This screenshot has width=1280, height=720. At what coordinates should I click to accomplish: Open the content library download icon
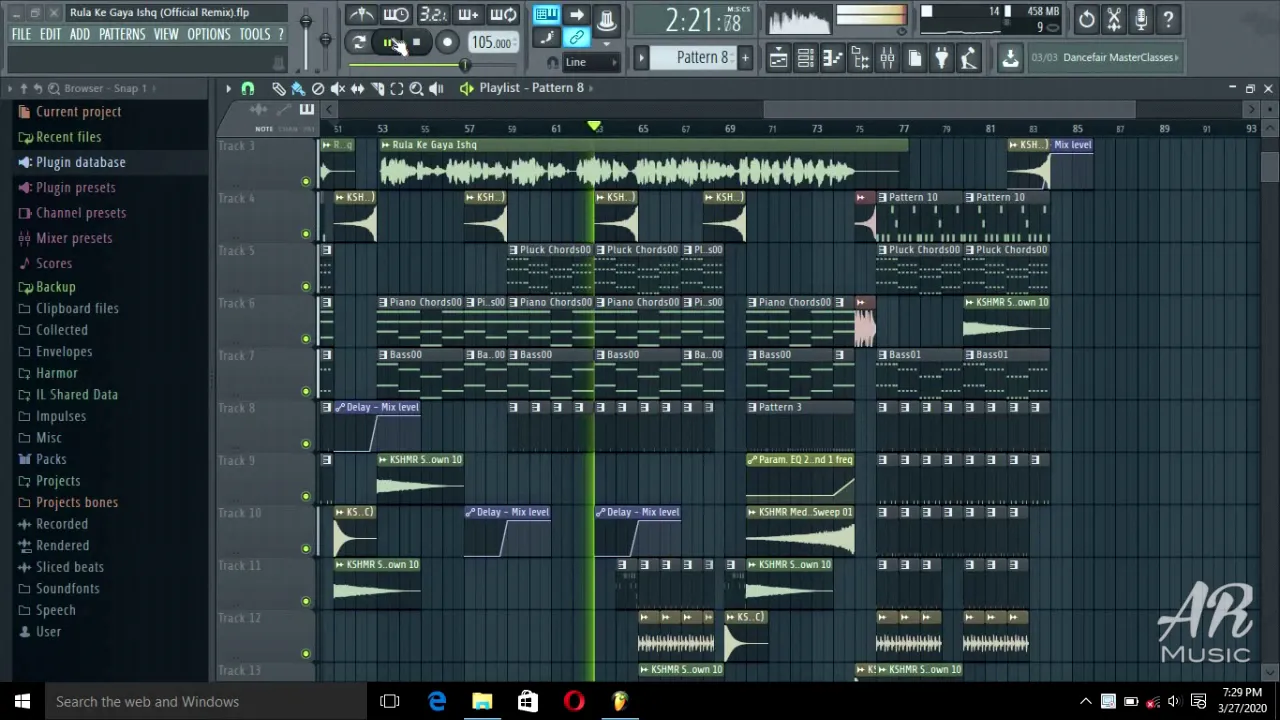tap(1010, 58)
